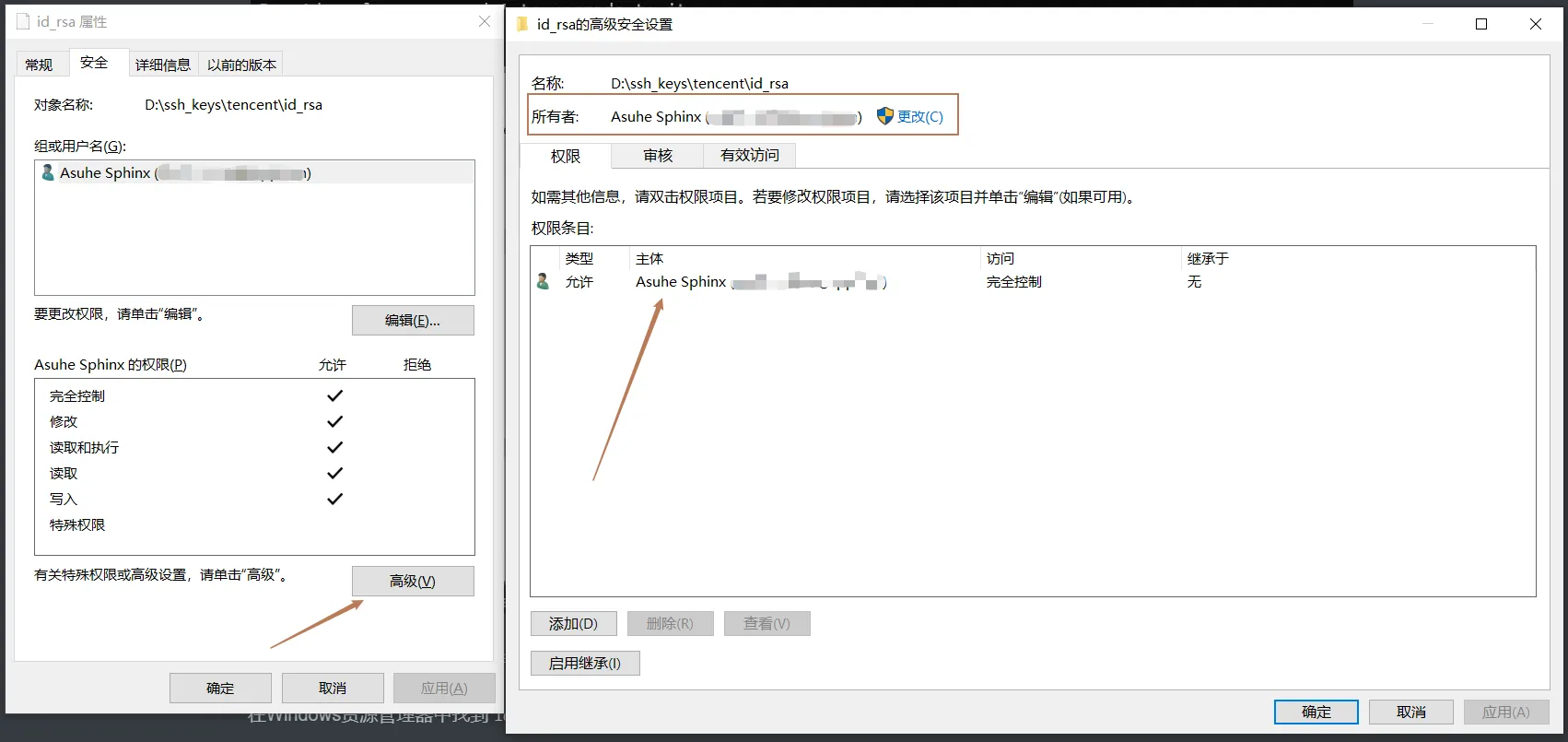Viewport: 1568px width, 742px height.
Task: Click the 更改(C) owner link
Action: 920,117
